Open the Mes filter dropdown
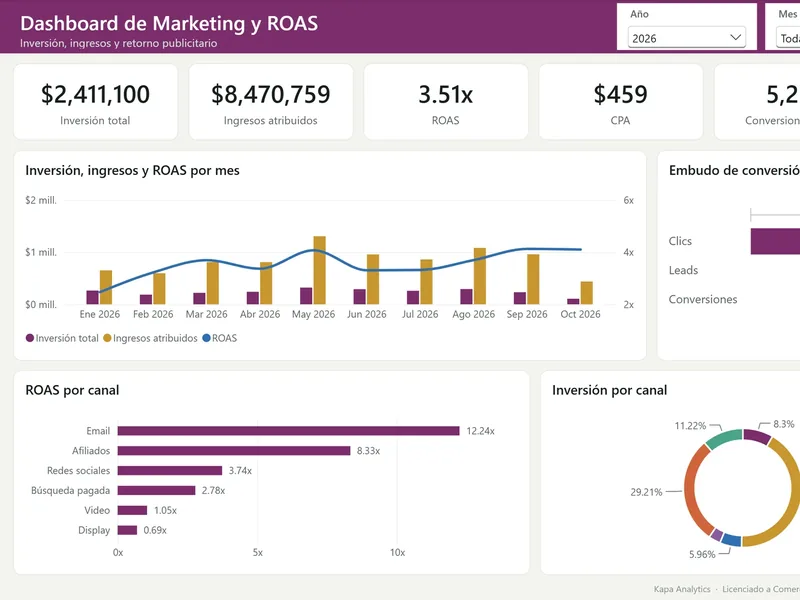 pos(788,38)
